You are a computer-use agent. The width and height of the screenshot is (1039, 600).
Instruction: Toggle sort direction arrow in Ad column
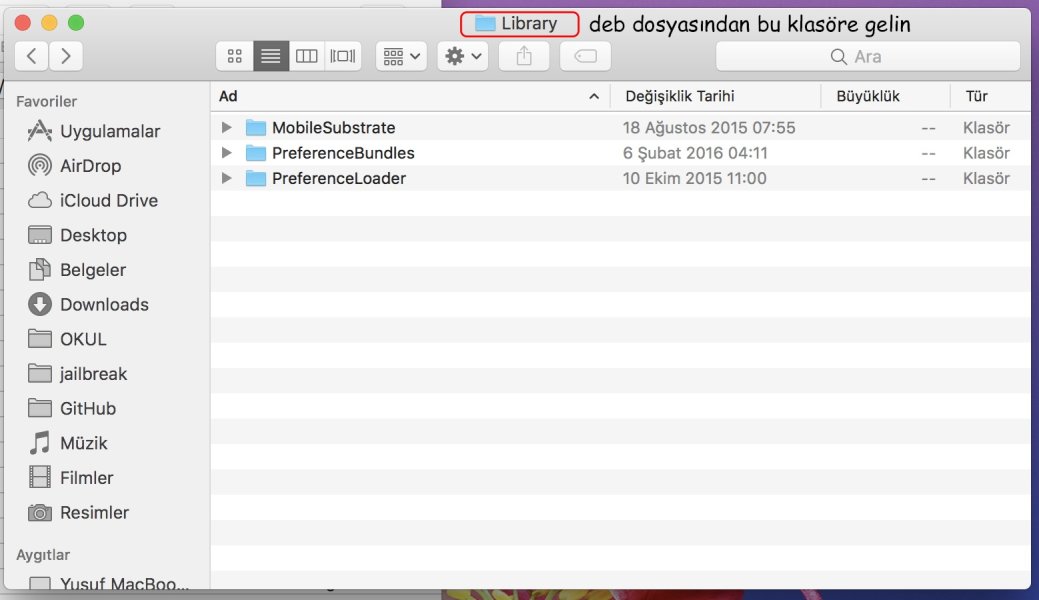click(x=594, y=96)
